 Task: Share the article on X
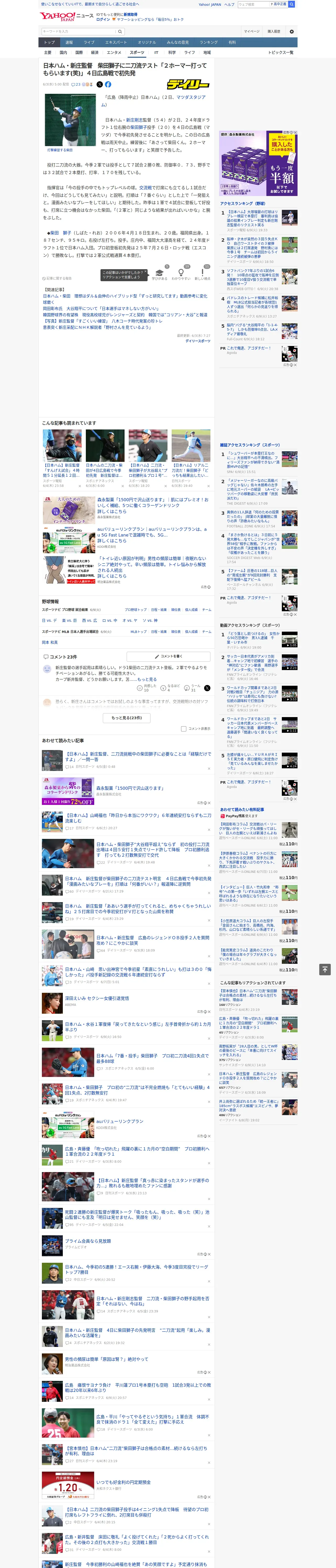[99, 85]
